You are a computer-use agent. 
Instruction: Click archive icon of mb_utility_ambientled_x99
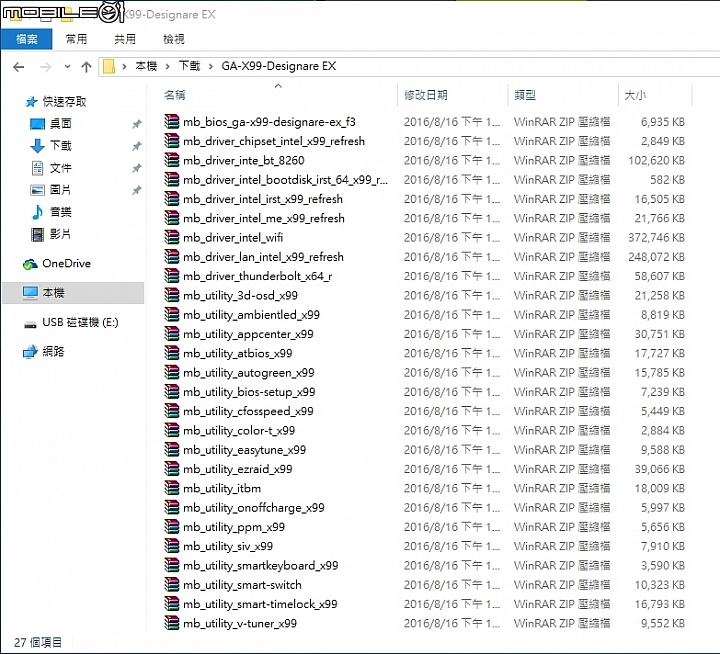click(x=172, y=314)
